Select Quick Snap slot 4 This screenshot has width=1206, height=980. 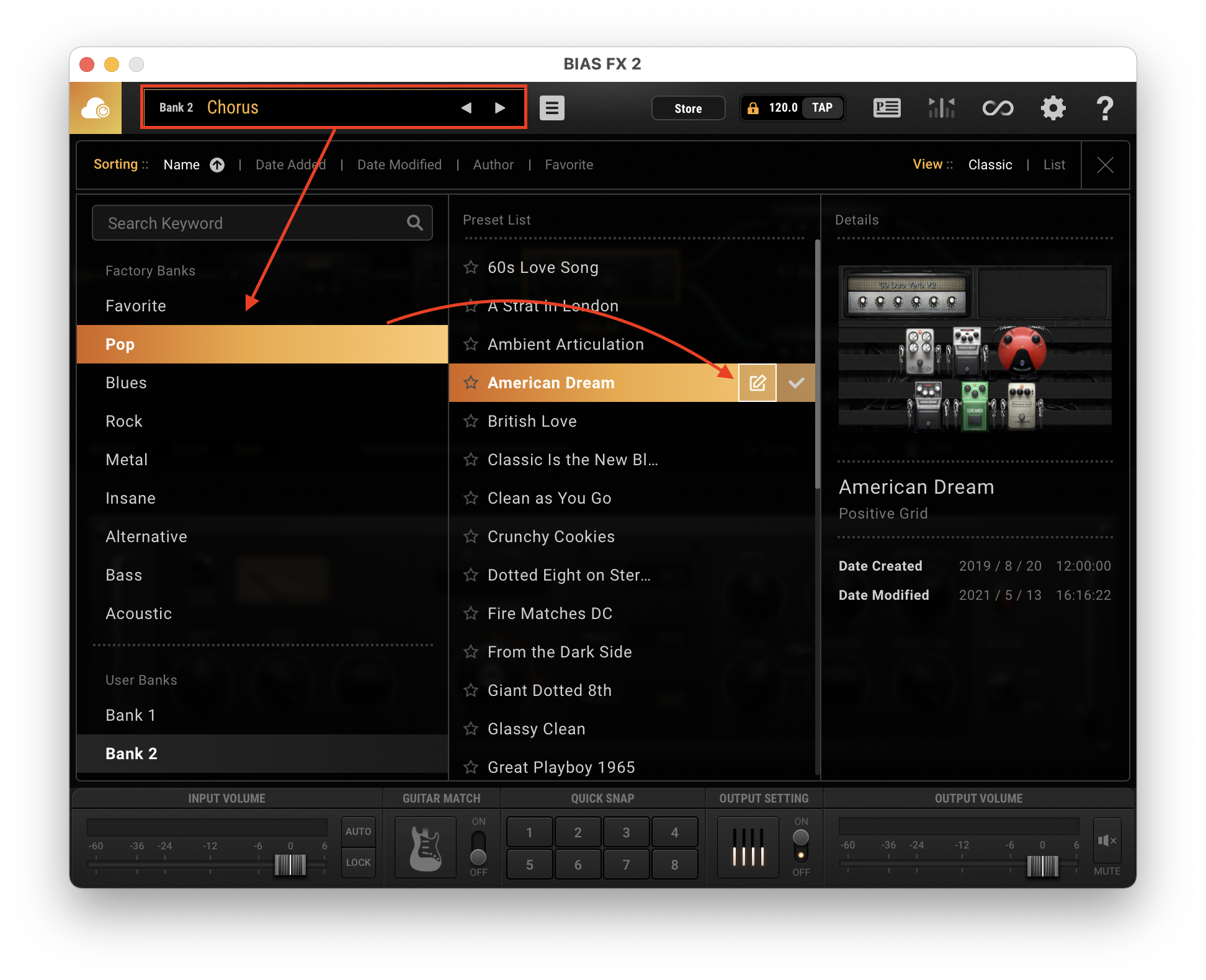coord(674,832)
